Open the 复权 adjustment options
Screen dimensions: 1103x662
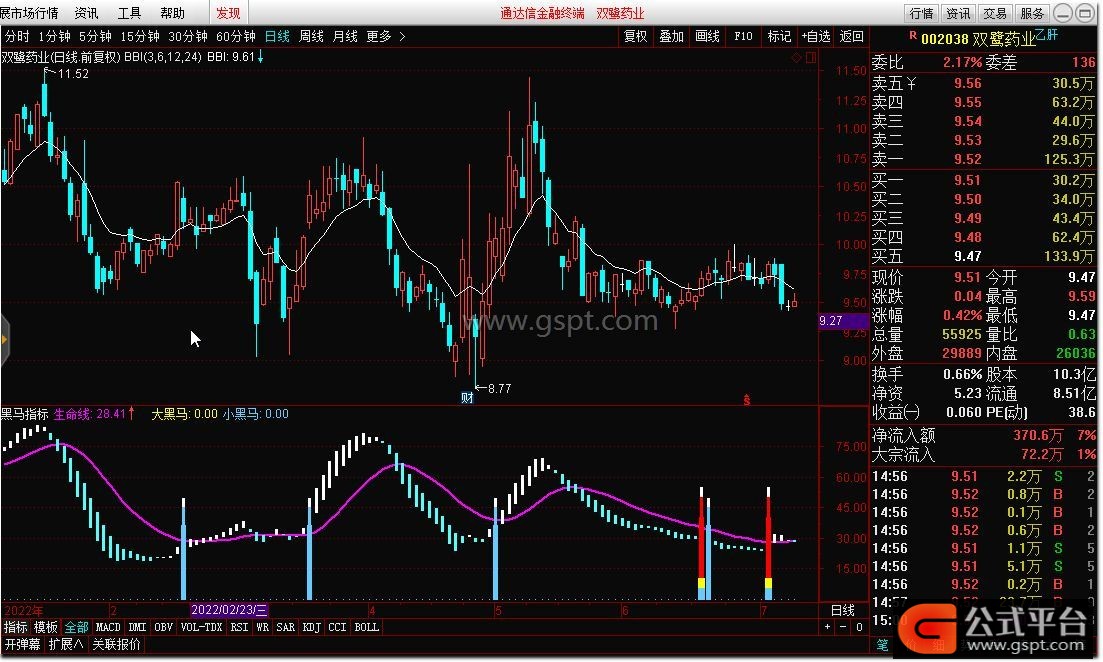point(635,36)
